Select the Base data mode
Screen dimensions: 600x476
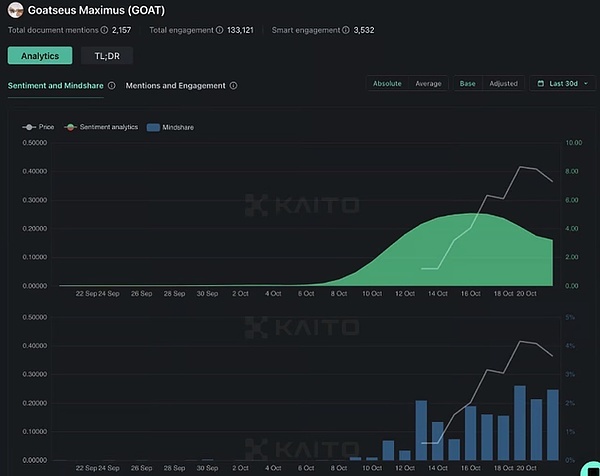[467, 84]
